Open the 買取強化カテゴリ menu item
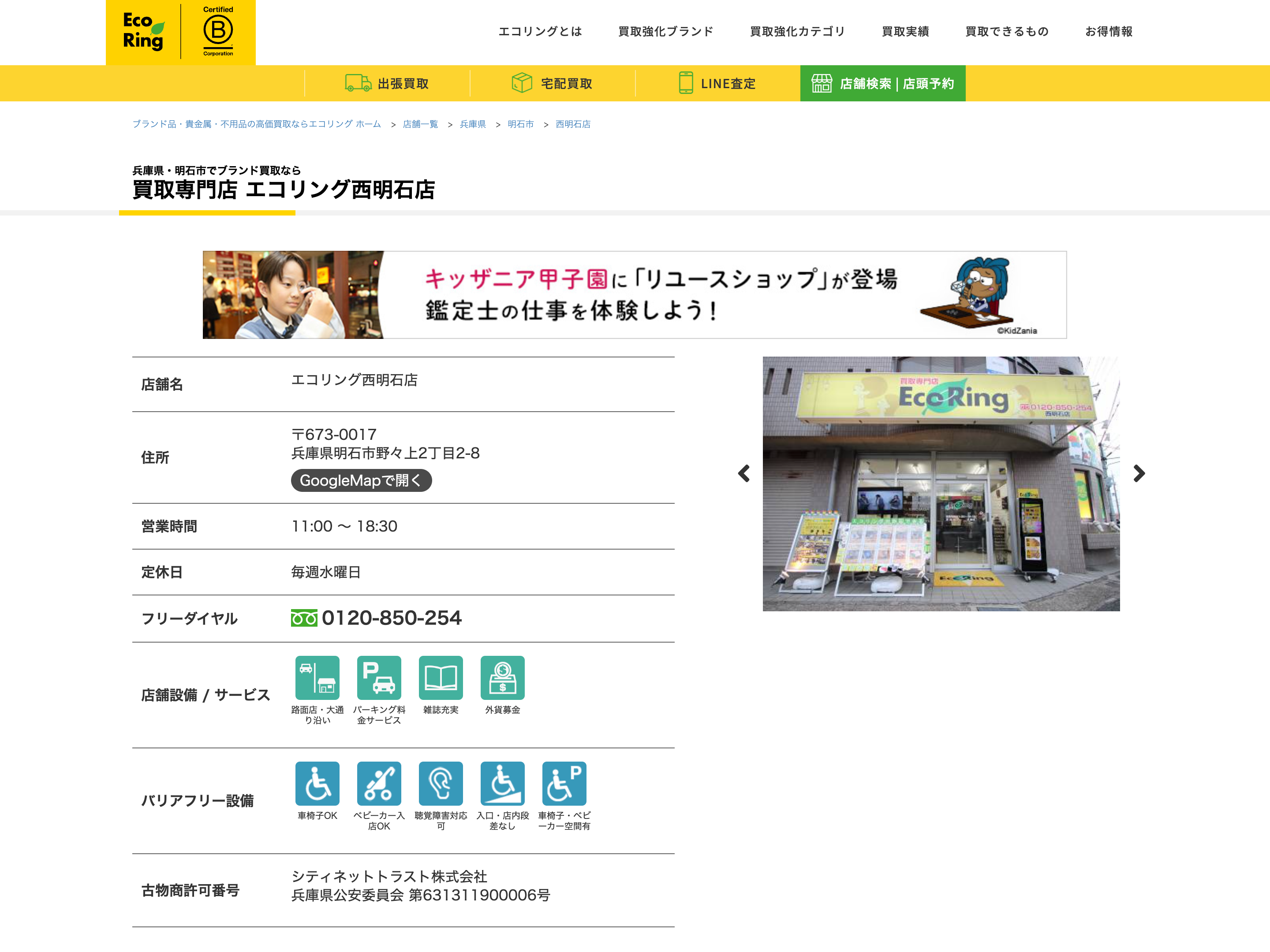The width and height of the screenshot is (1270, 952). (x=797, y=32)
